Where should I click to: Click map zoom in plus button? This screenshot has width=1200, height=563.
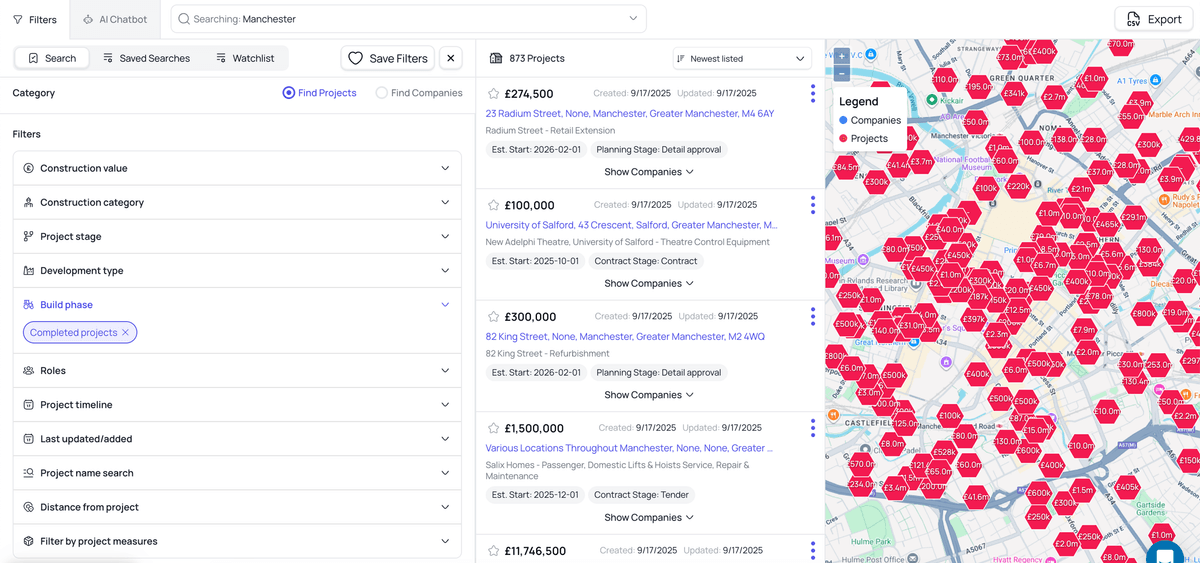point(841,56)
